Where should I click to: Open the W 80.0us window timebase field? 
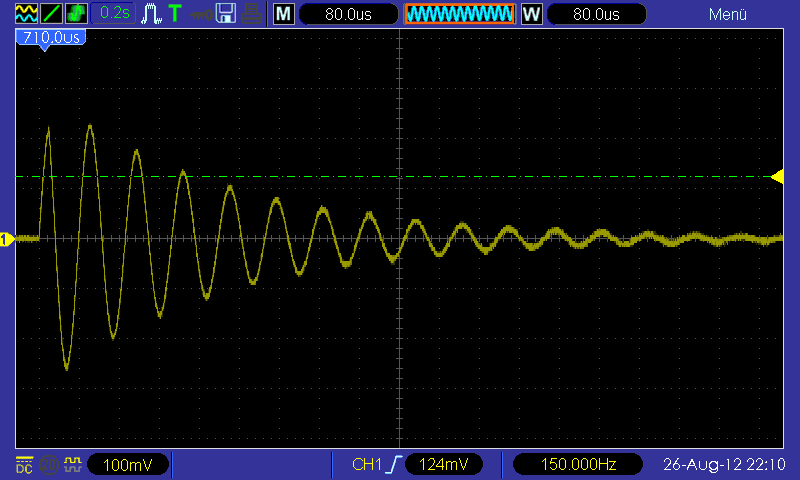click(x=584, y=14)
